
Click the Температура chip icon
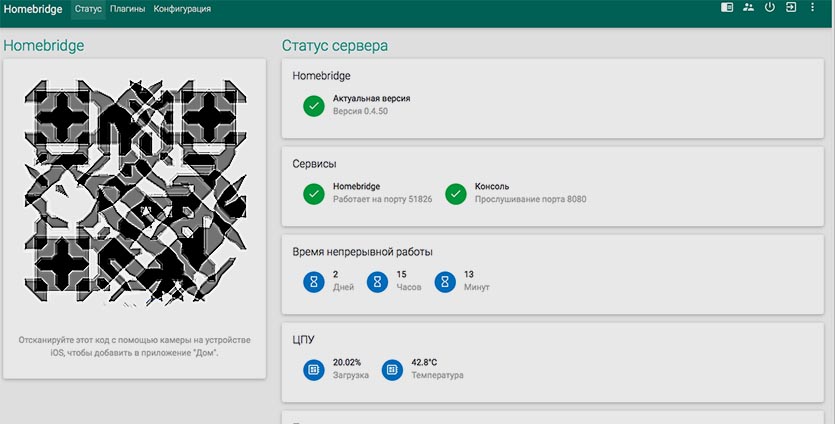[393, 369]
